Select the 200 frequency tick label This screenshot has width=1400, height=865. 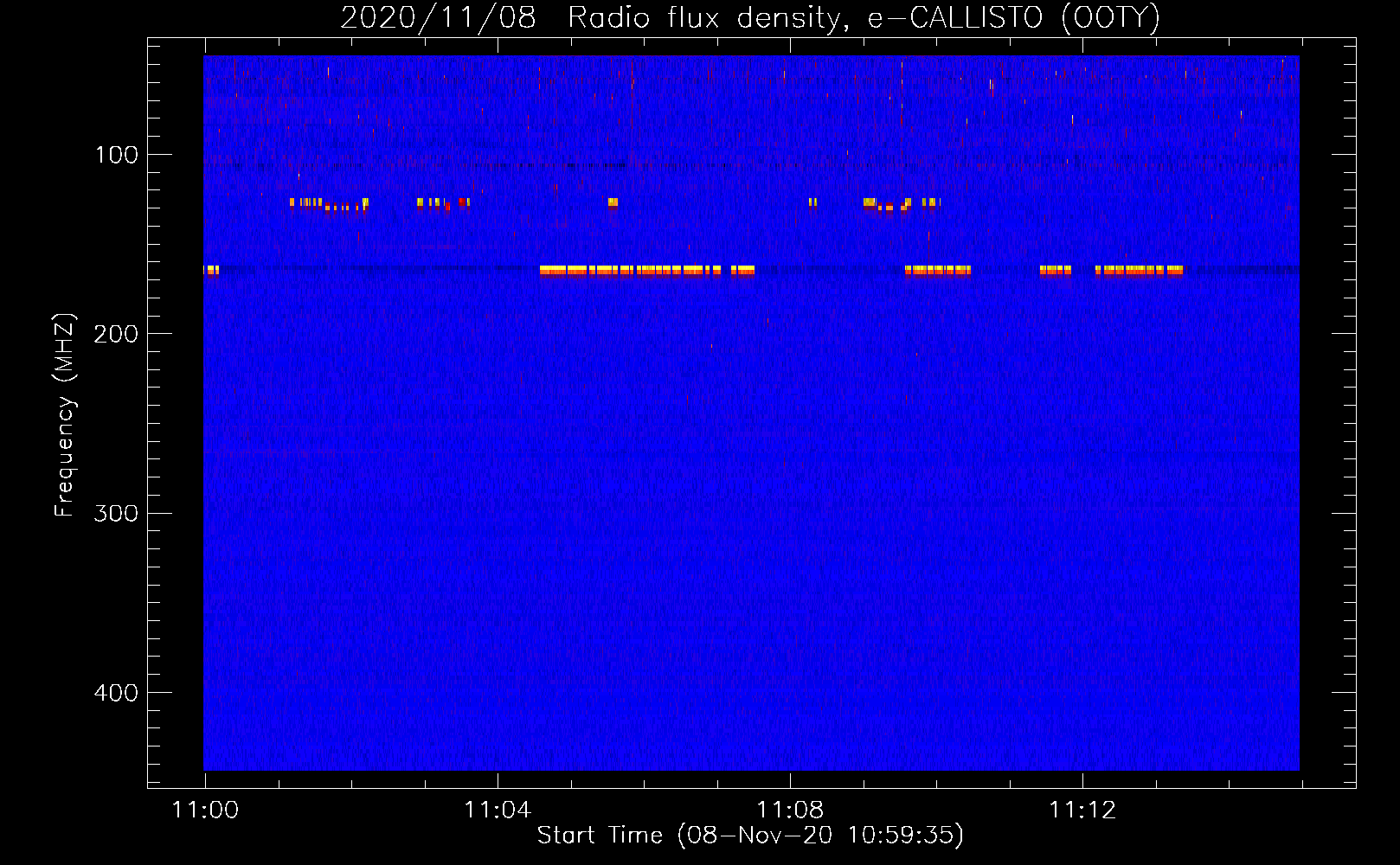(116, 334)
